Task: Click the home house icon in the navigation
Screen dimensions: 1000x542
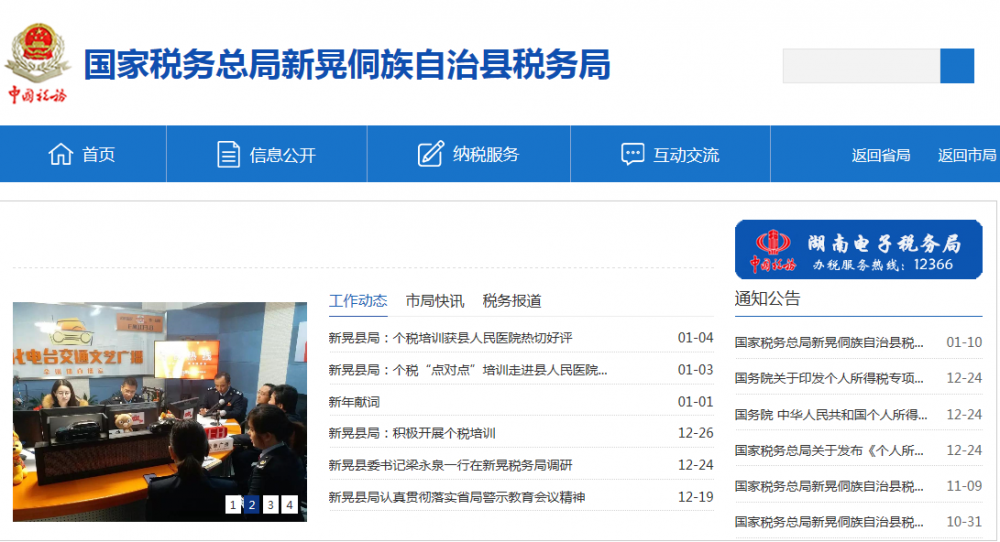Action: point(61,154)
